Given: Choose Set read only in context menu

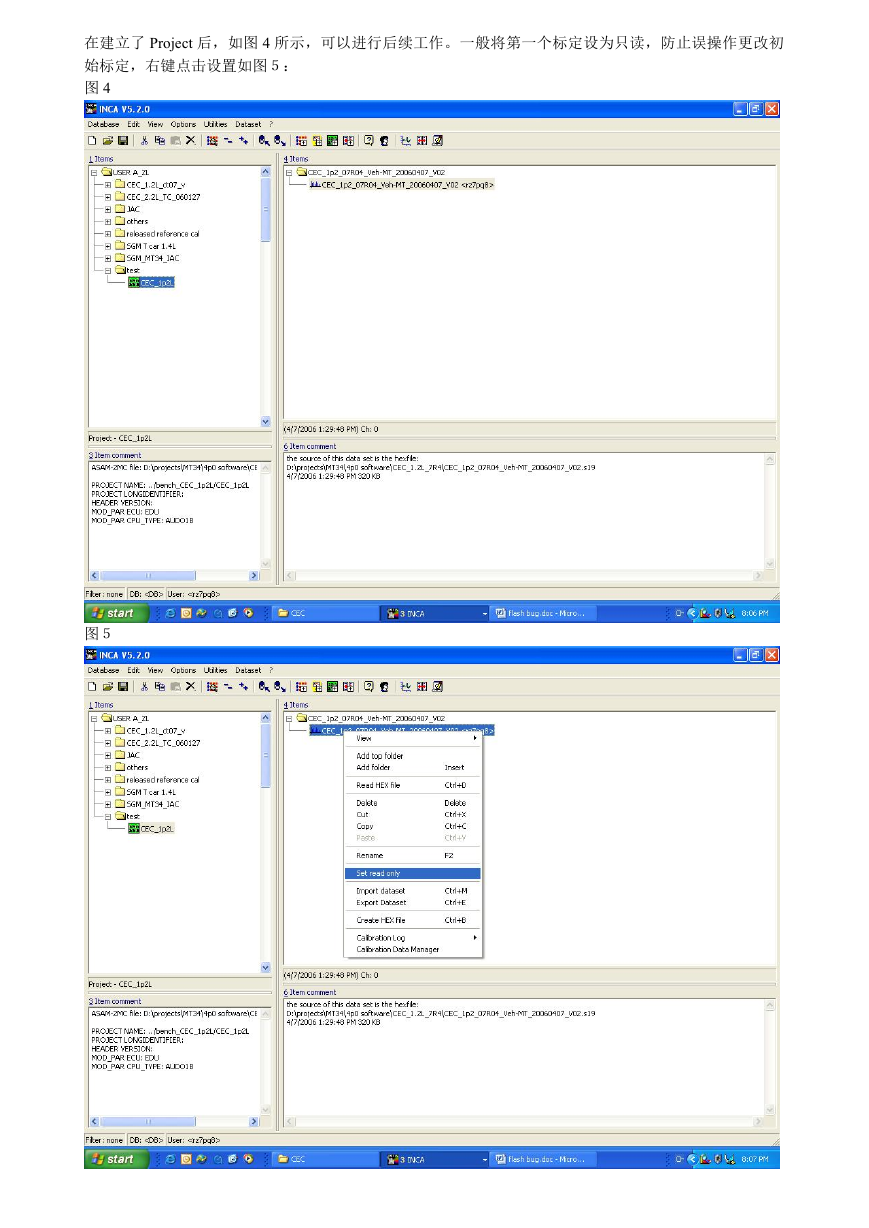Looking at the screenshot, I should 413,873.
